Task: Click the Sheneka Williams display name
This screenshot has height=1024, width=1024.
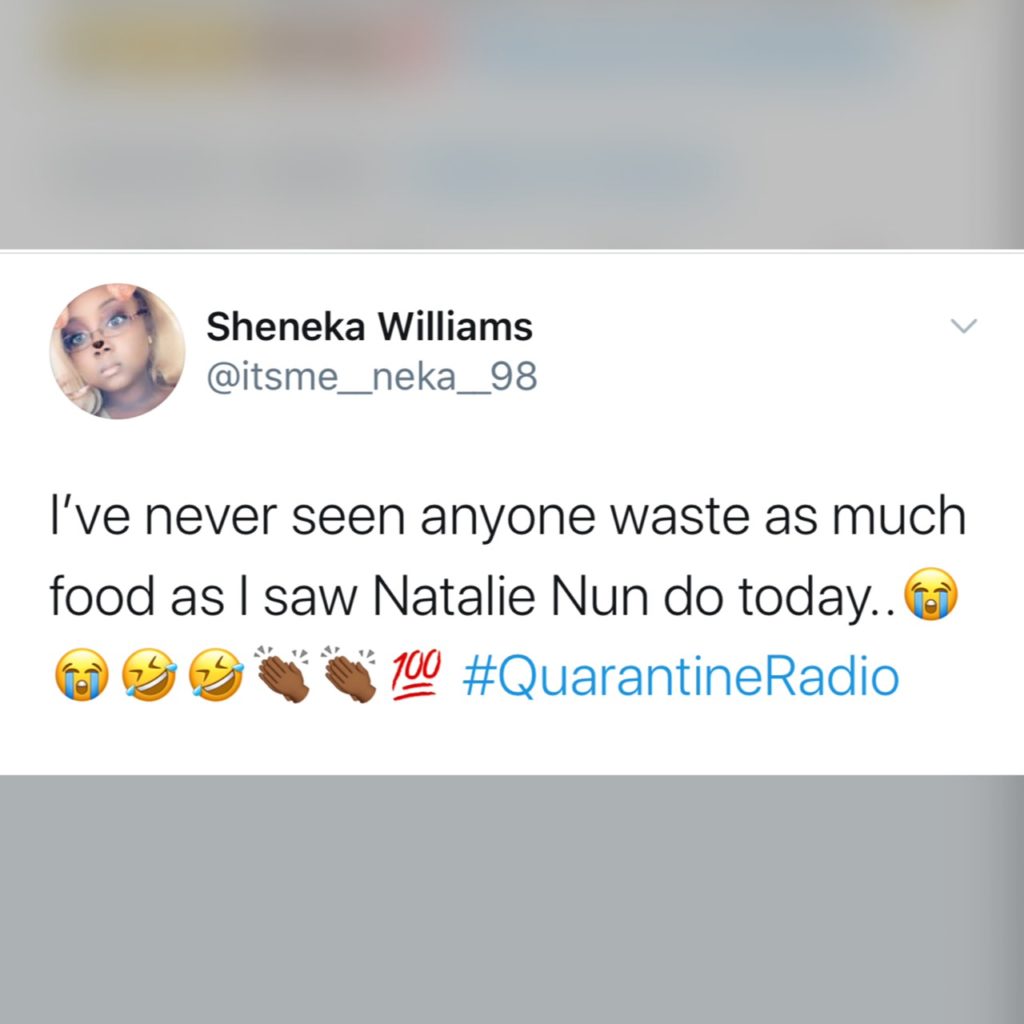Action: coord(369,327)
